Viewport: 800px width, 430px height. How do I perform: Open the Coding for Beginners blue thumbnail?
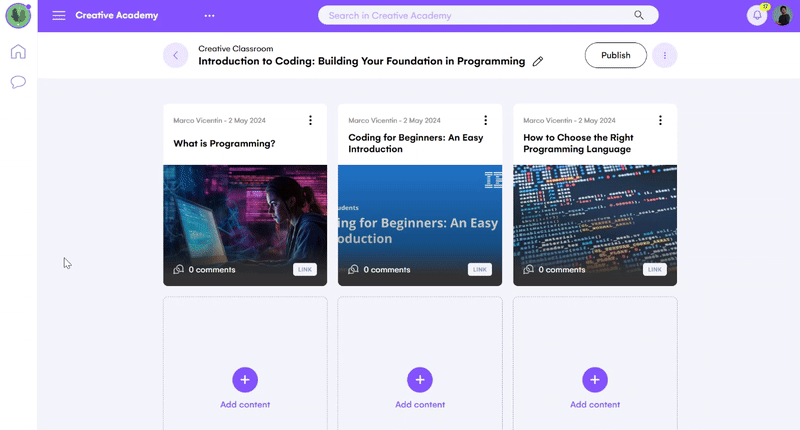click(420, 225)
